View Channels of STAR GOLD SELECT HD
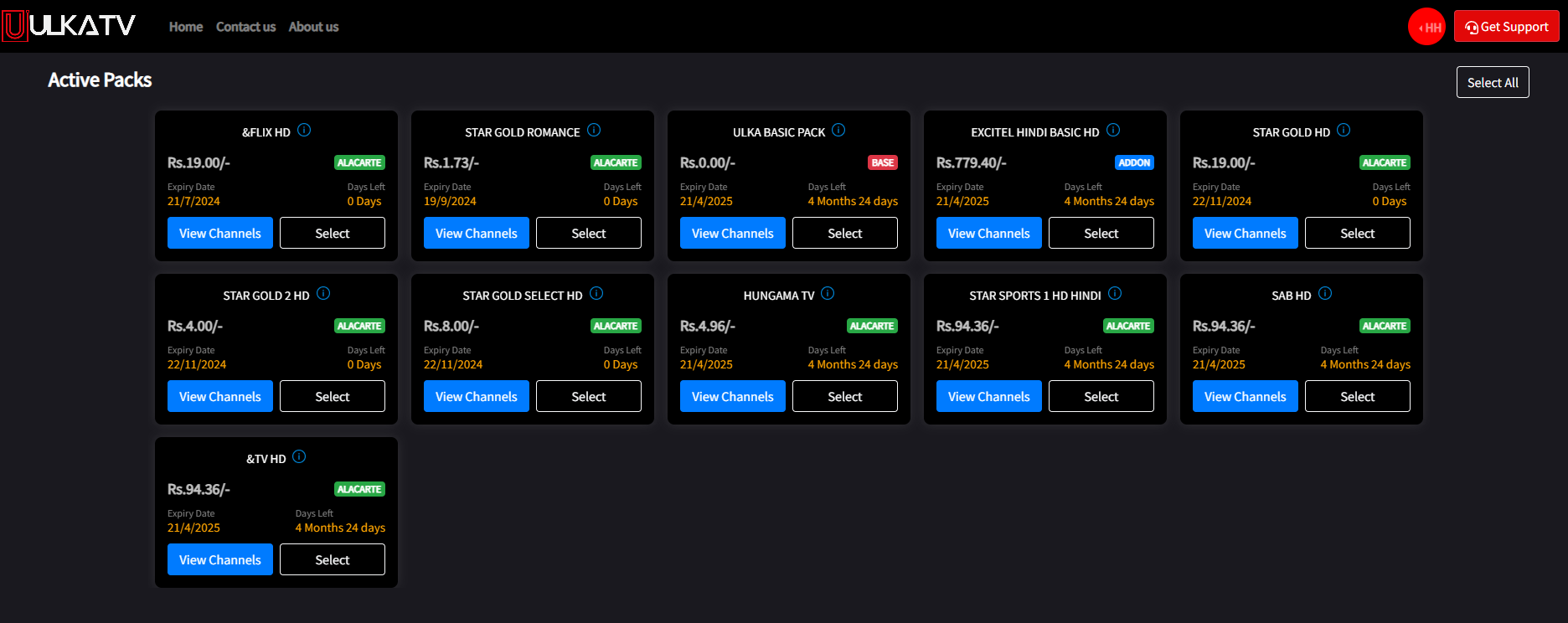The image size is (1568, 623). 477,396
